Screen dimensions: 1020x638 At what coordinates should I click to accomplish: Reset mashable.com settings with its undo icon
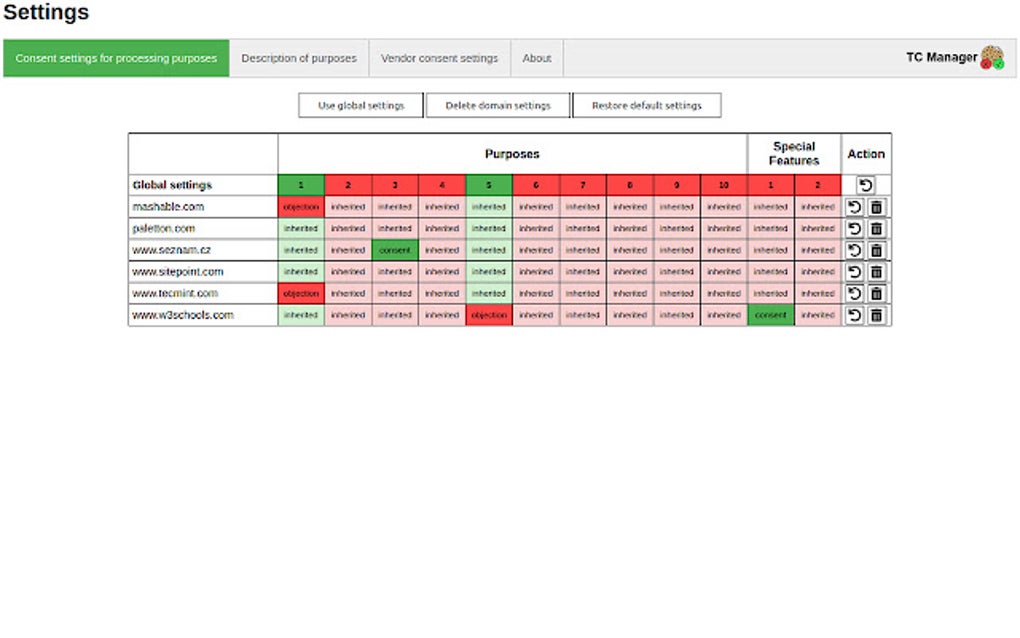coord(855,207)
